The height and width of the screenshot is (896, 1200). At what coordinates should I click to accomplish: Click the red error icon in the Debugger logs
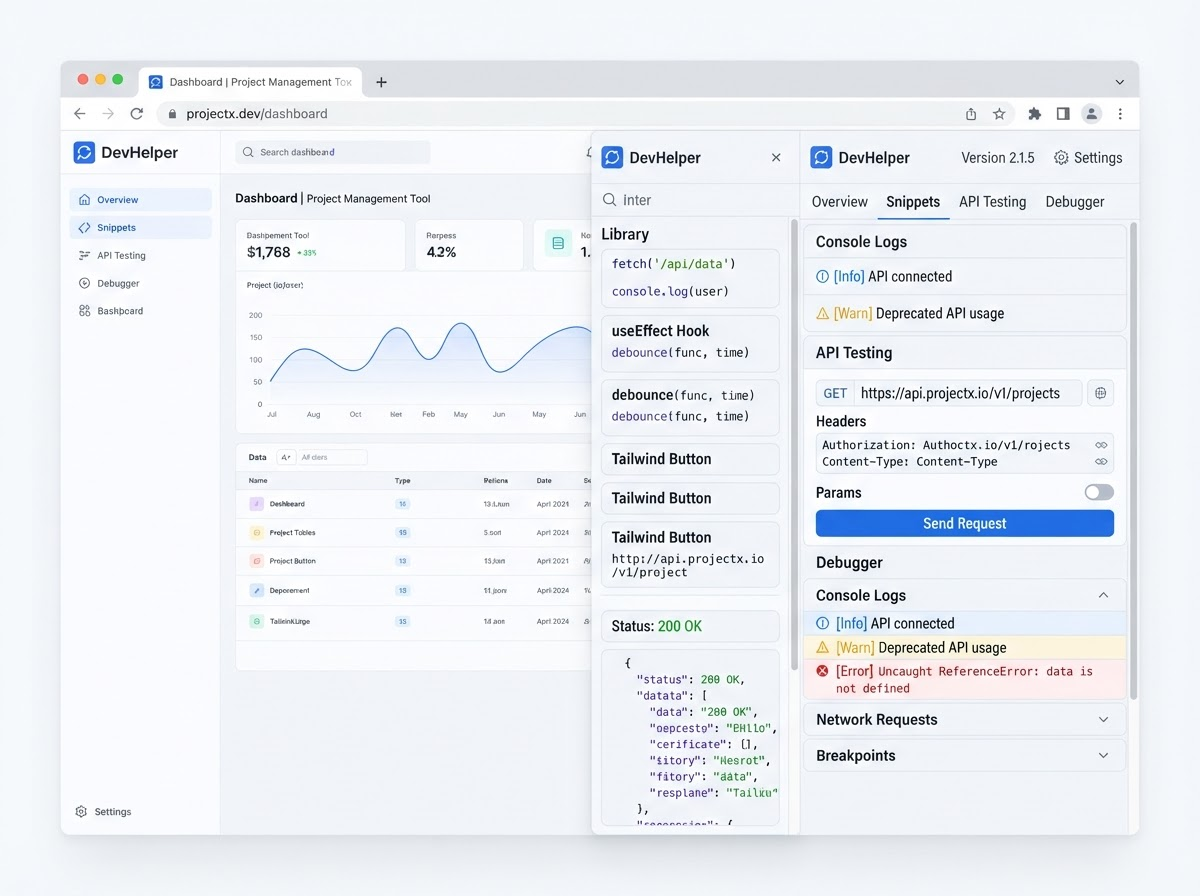(823, 671)
